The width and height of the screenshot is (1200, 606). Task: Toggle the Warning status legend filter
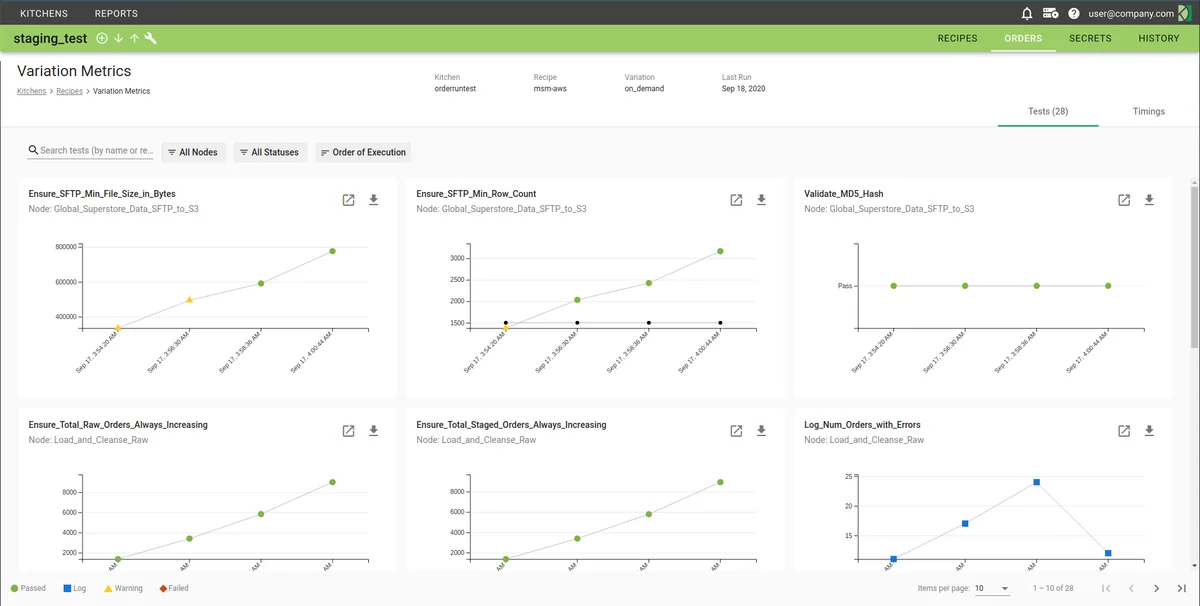pos(122,588)
